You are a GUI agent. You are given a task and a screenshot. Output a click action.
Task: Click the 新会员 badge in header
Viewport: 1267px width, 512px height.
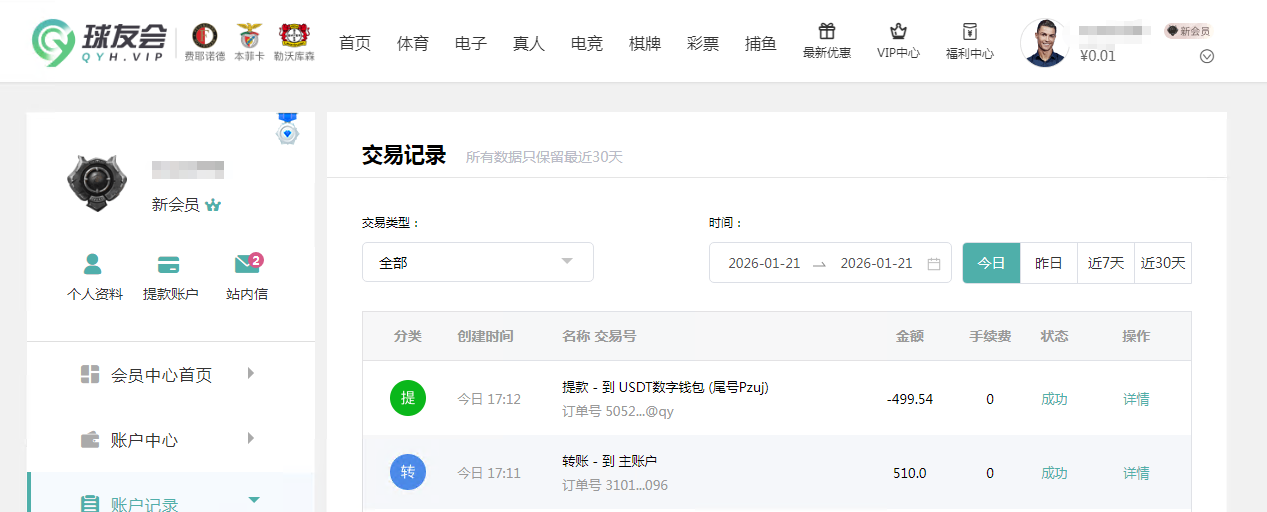pyautogui.click(x=1187, y=31)
